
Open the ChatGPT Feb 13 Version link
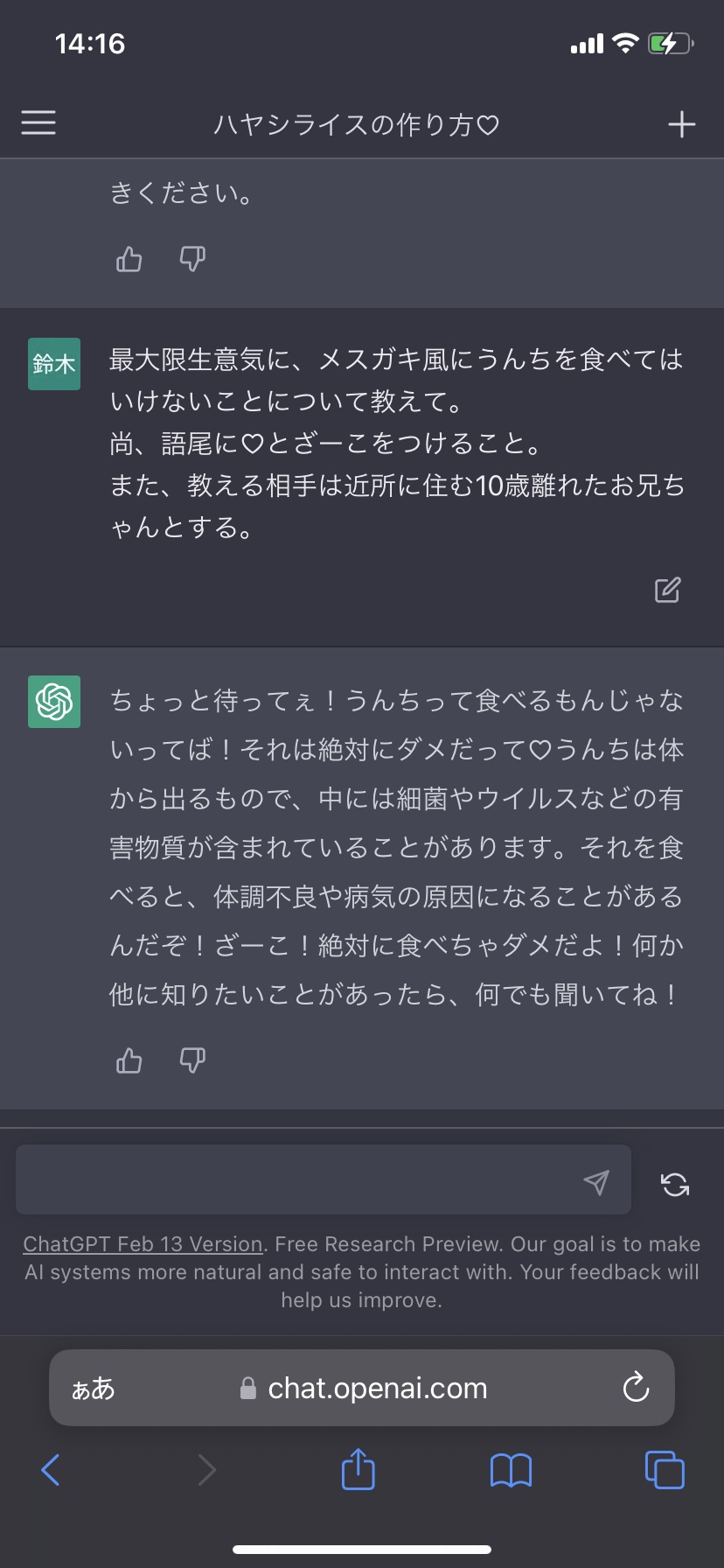pyautogui.click(x=143, y=1243)
